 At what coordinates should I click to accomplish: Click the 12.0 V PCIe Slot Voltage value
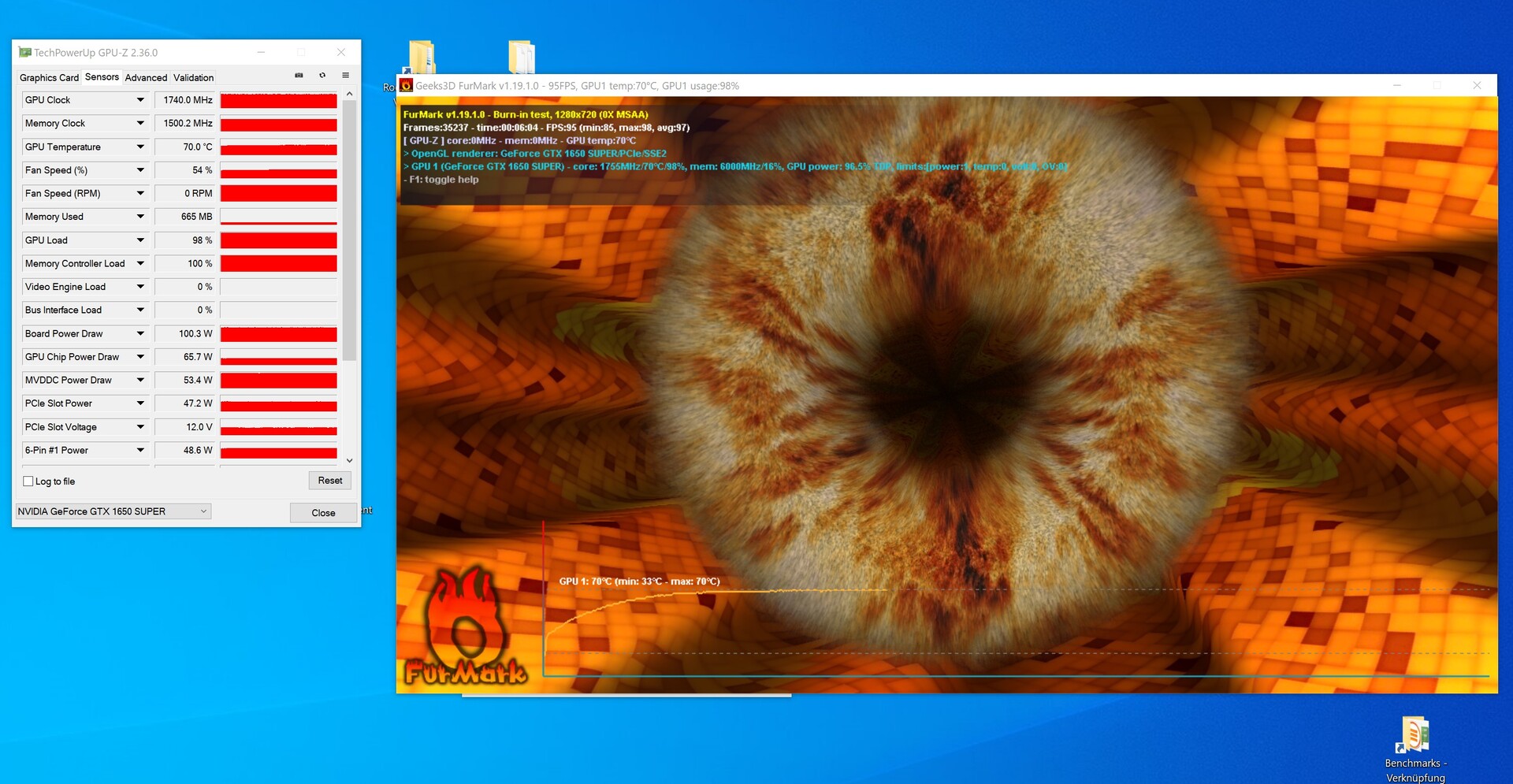click(184, 427)
